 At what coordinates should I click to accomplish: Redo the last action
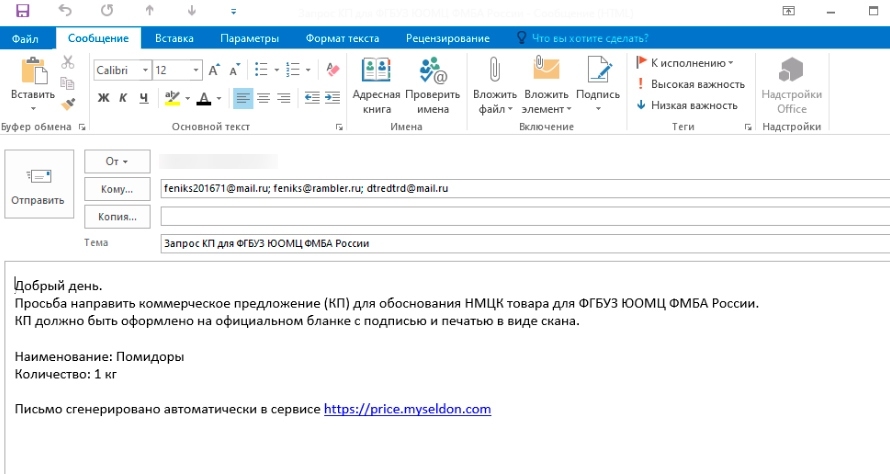pyautogui.click(x=107, y=10)
